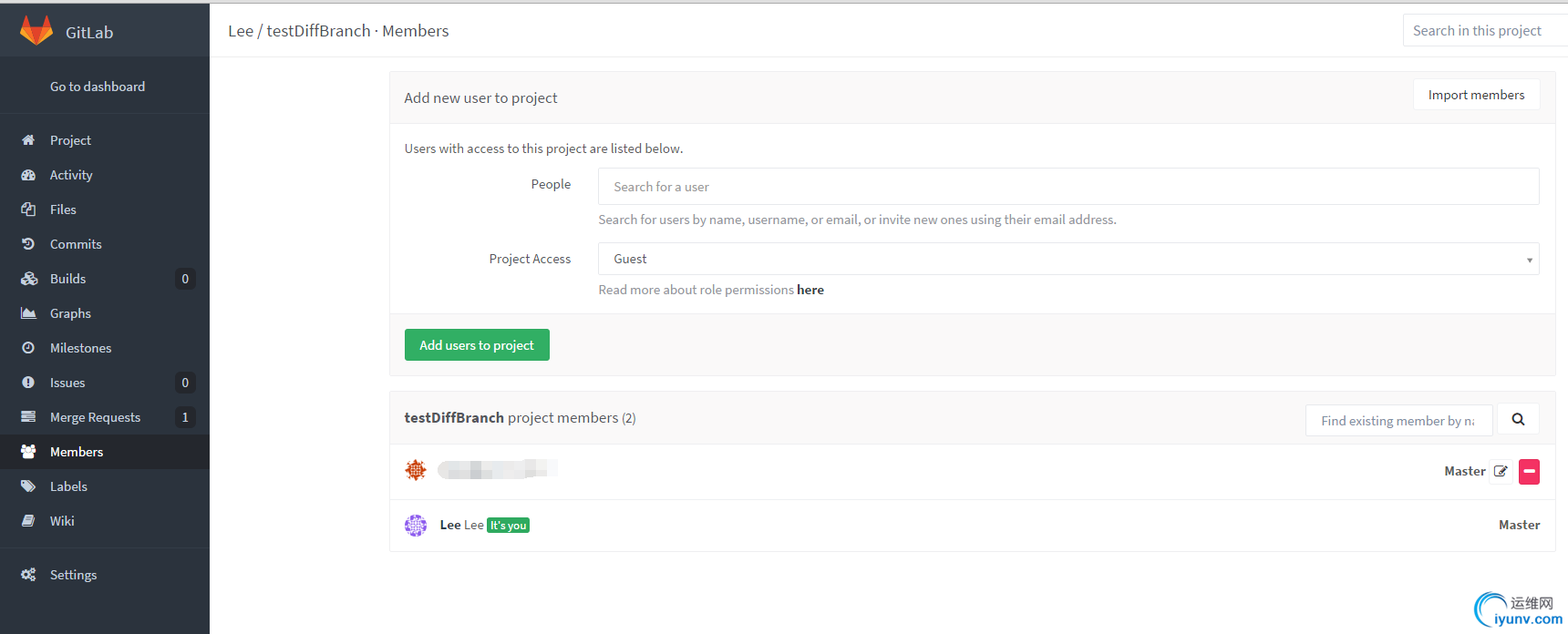Image resolution: width=1568 pixels, height=634 pixels.
Task: Click the Settings gears icon
Action: (x=28, y=575)
